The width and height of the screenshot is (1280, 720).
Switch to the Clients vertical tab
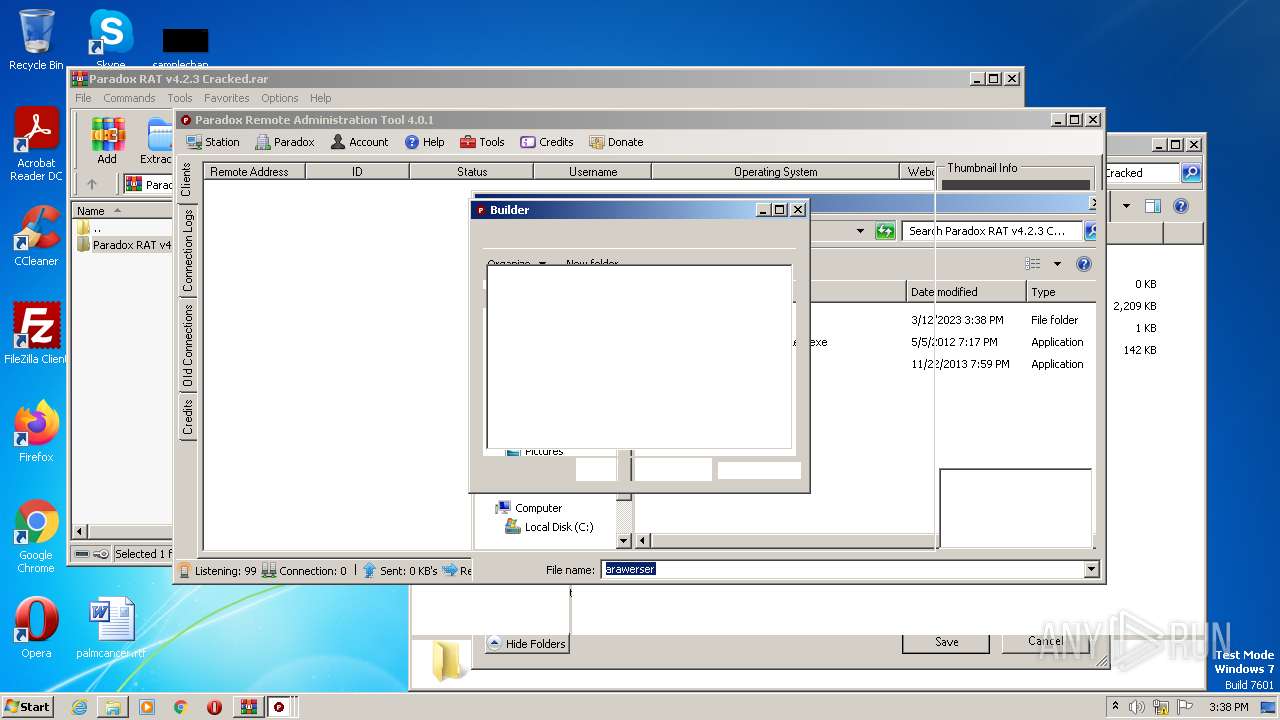[186, 179]
